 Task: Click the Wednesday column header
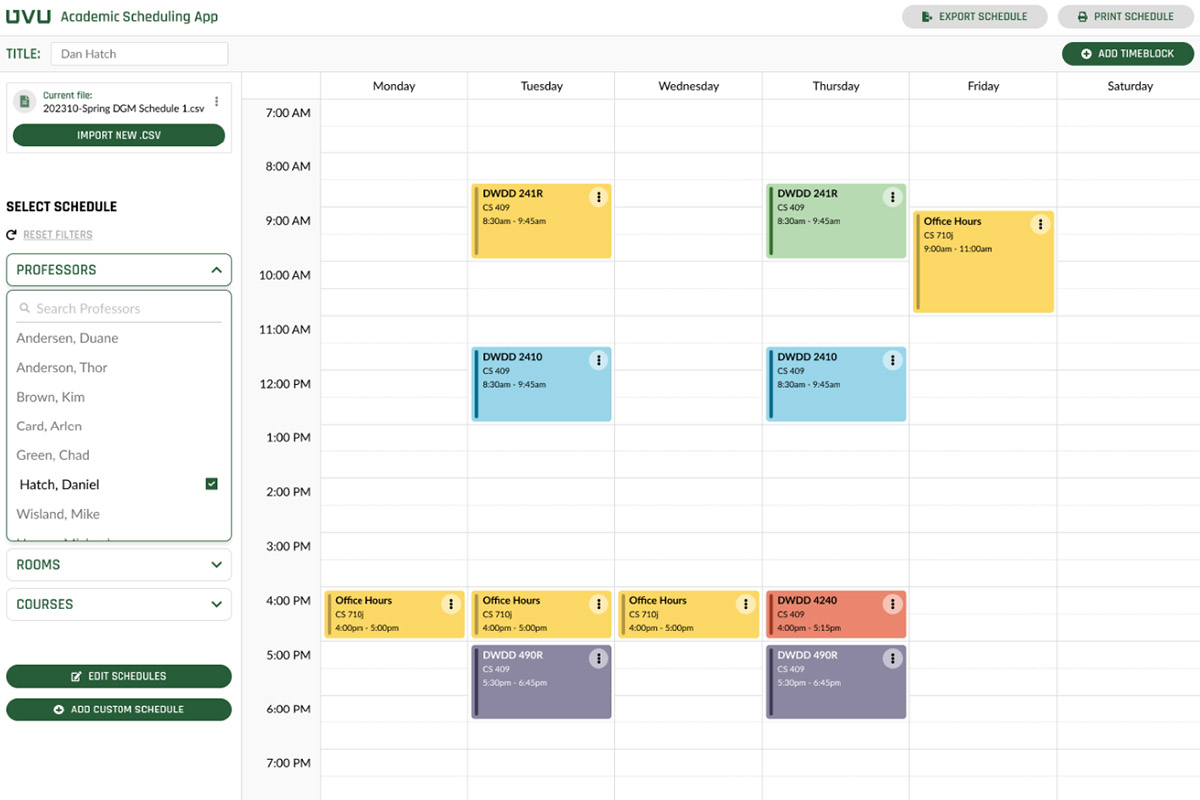coord(688,86)
